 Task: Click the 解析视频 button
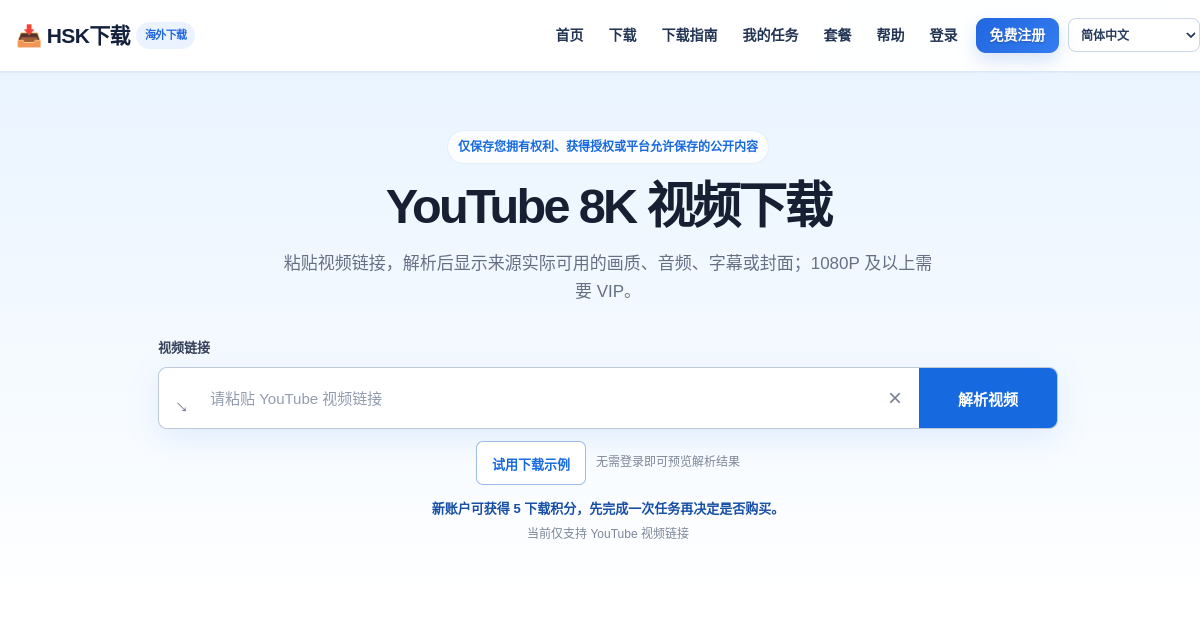click(x=988, y=399)
